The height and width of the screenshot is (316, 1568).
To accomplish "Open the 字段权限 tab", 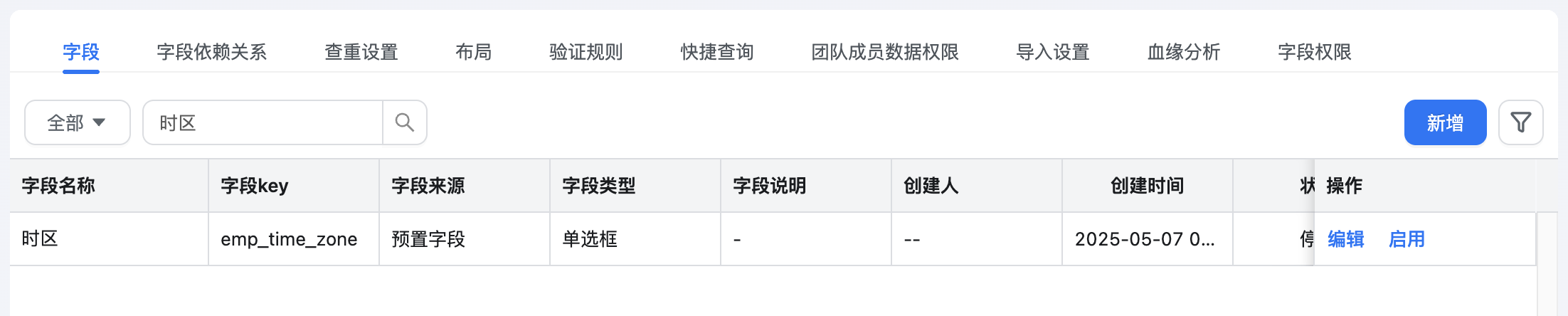I will coord(1315,52).
